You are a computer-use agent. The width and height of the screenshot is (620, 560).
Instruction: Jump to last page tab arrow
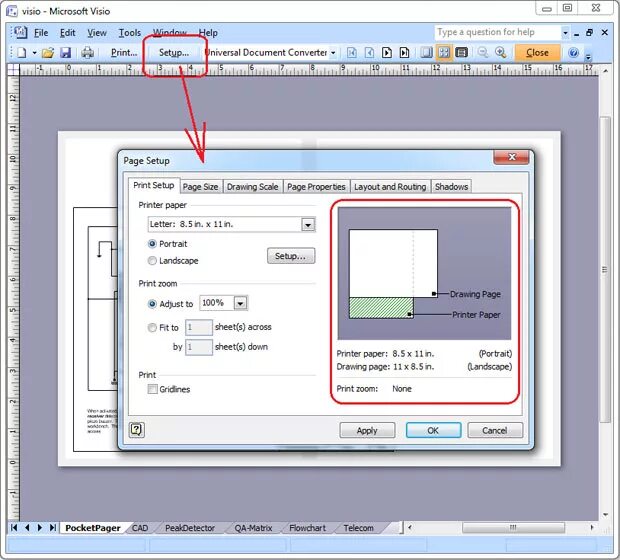pos(52,528)
